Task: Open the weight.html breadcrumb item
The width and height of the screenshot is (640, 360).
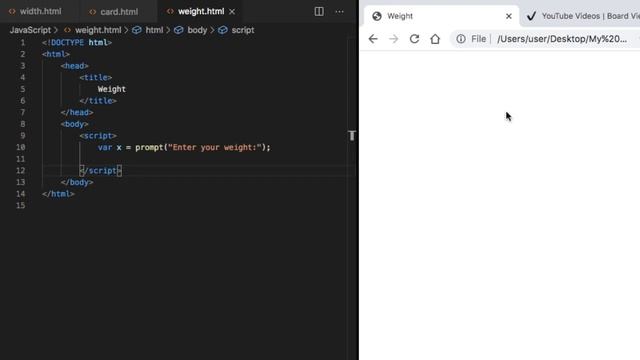Action: [98, 30]
